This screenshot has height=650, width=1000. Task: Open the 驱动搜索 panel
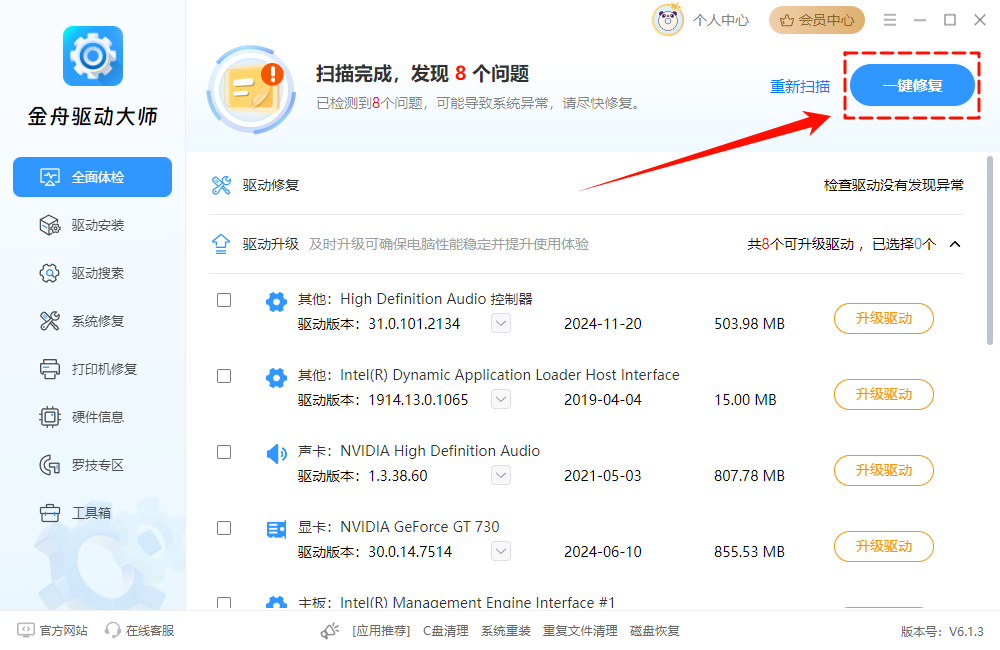coord(92,273)
